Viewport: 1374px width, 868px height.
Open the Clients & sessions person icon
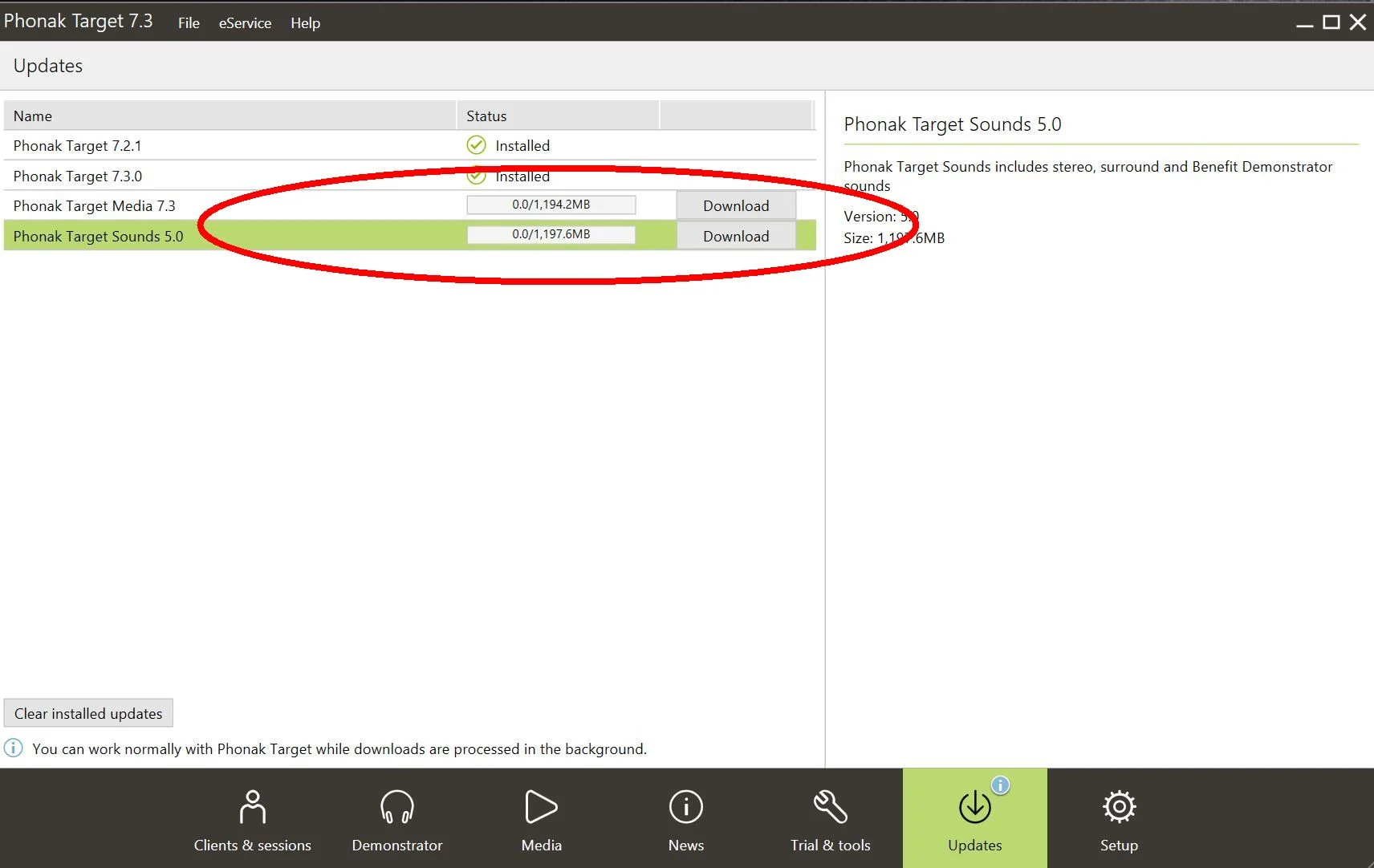click(x=252, y=807)
